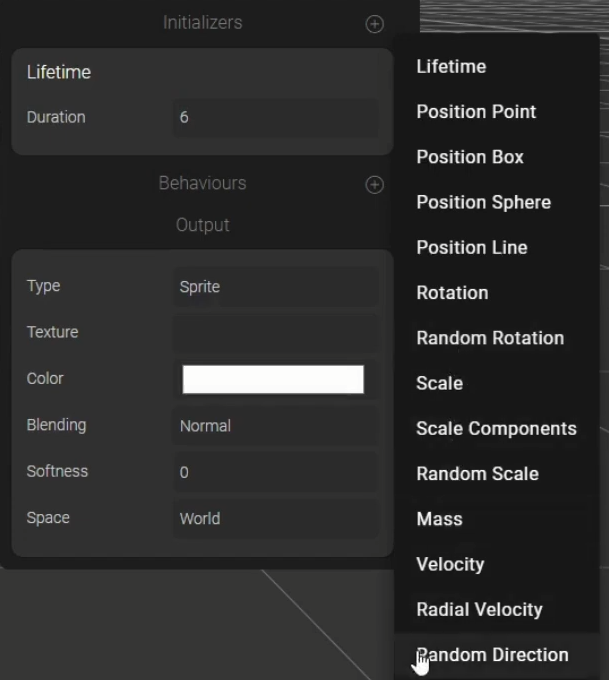The height and width of the screenshot is (680, 609).
Task: Open the Type dropdown showing Sprite
Action: click(x=275, y=287)
